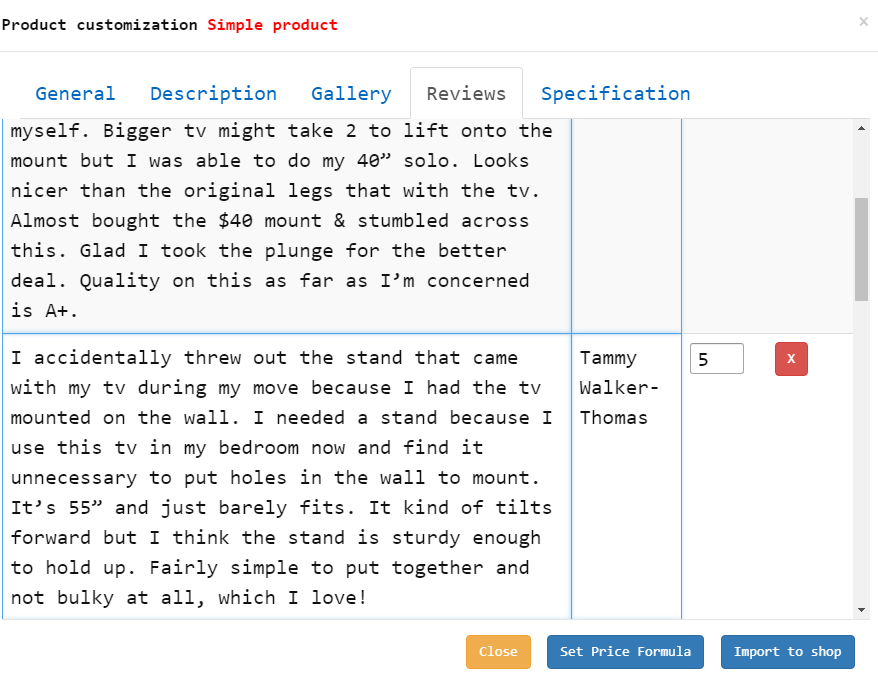This screenshot has height=695, width=878.
Task: Click the orange Close button
Action: tap(498, 651)
